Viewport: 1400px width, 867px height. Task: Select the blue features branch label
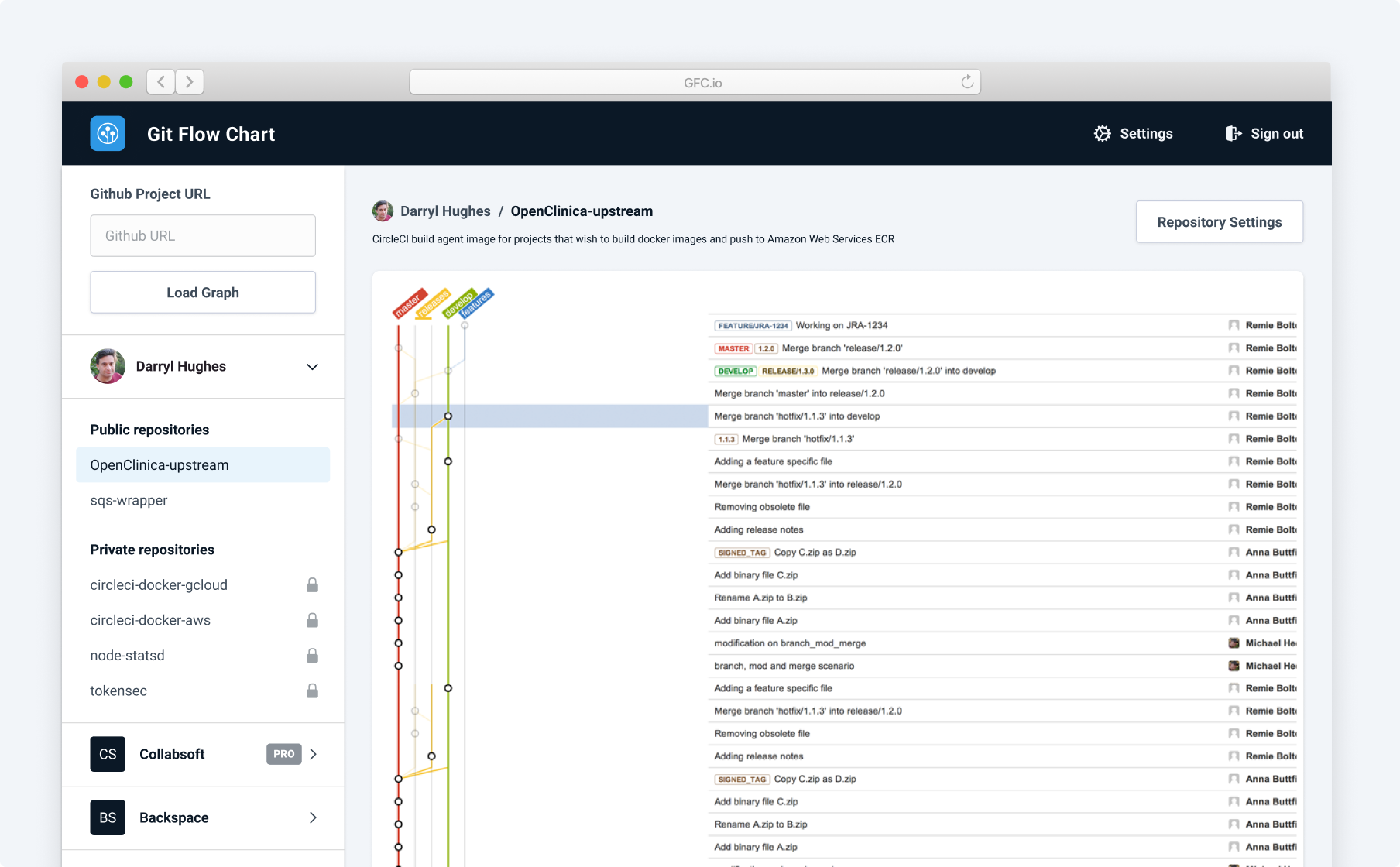(476, 303)
